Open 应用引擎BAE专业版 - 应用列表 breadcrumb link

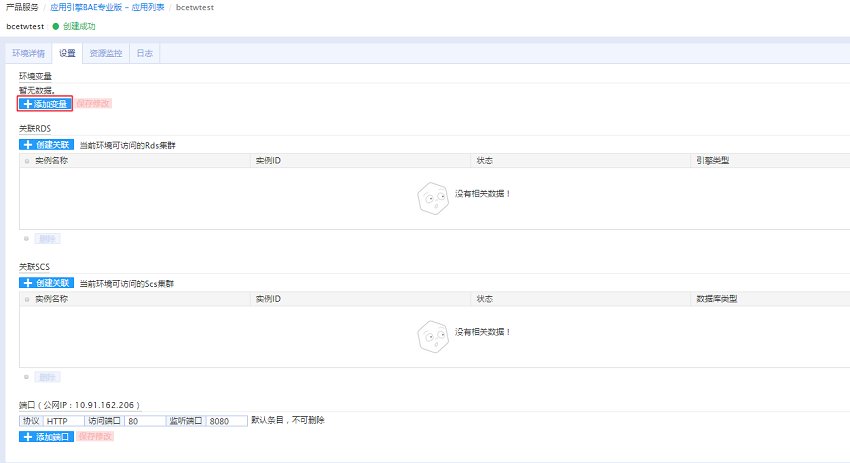(x=107, y=8)
